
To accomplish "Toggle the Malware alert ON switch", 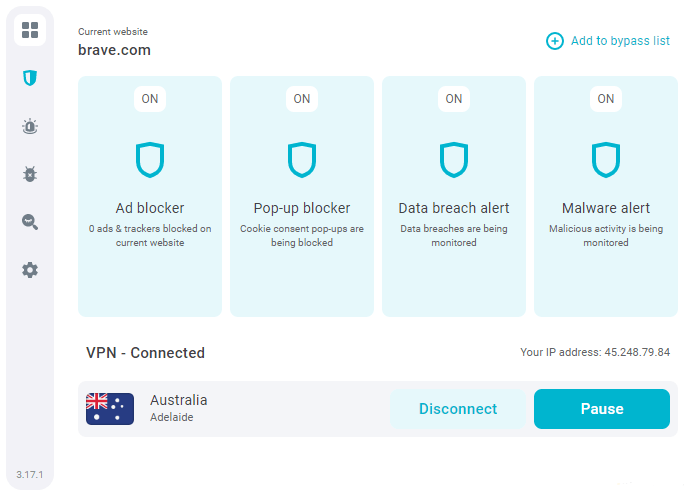I will pyautogui.click(x=606, y=99).
